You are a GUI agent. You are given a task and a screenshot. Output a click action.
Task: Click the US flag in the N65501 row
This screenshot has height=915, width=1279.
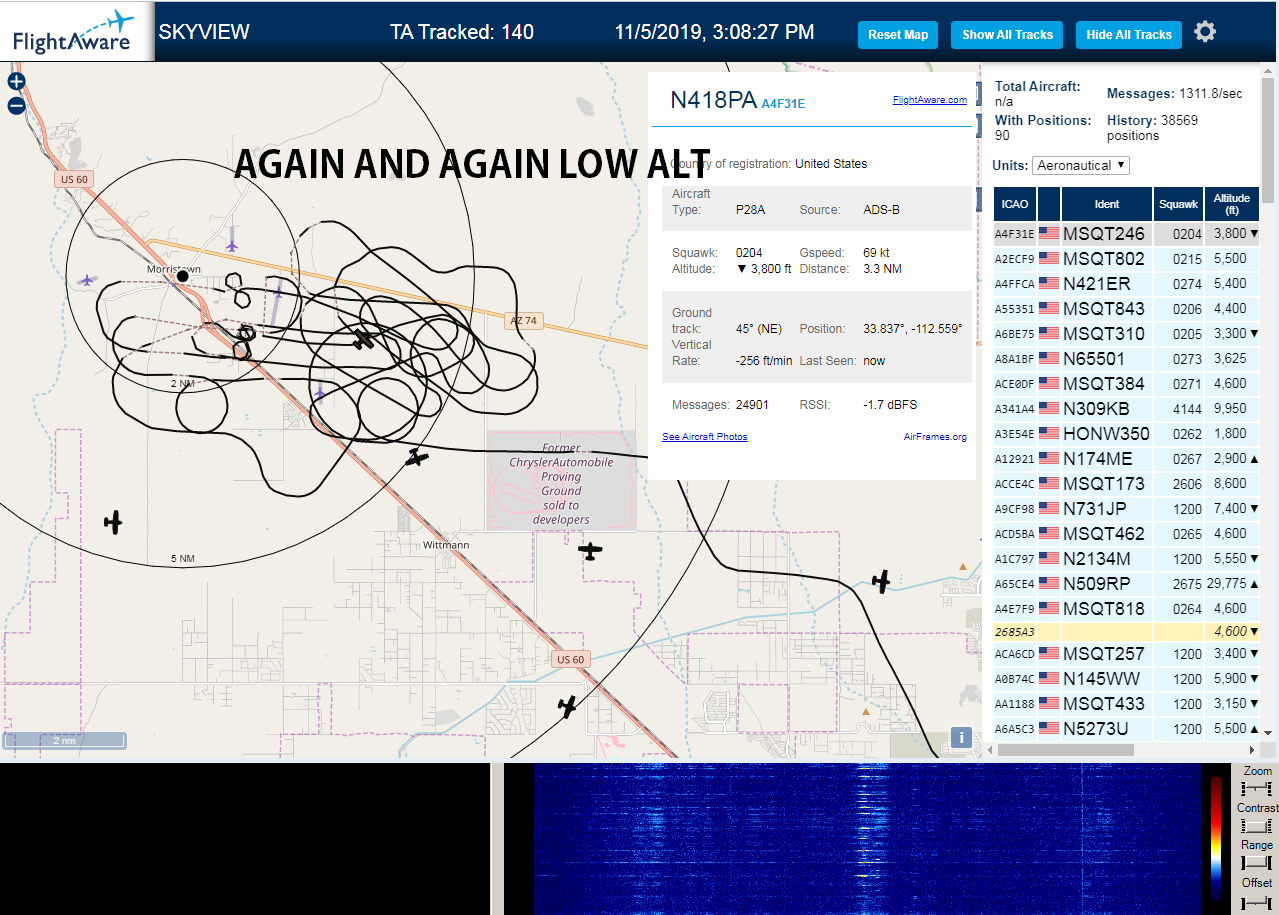point(1049,359)
